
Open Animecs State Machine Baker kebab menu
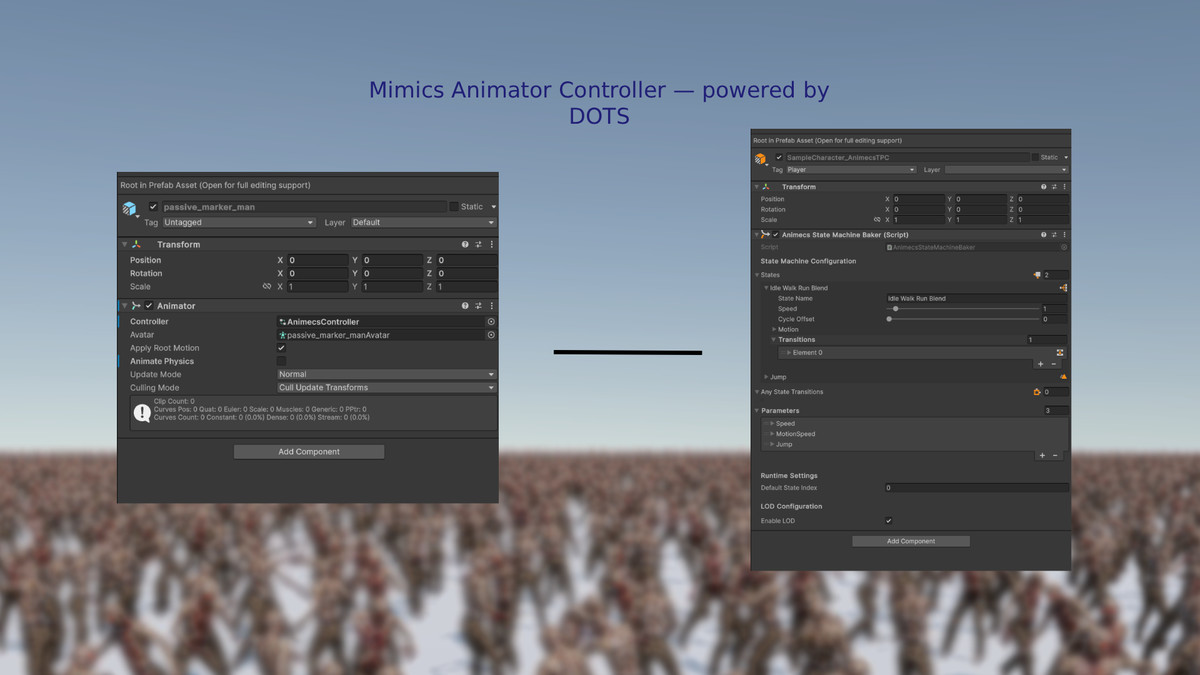pos(1064,235)
